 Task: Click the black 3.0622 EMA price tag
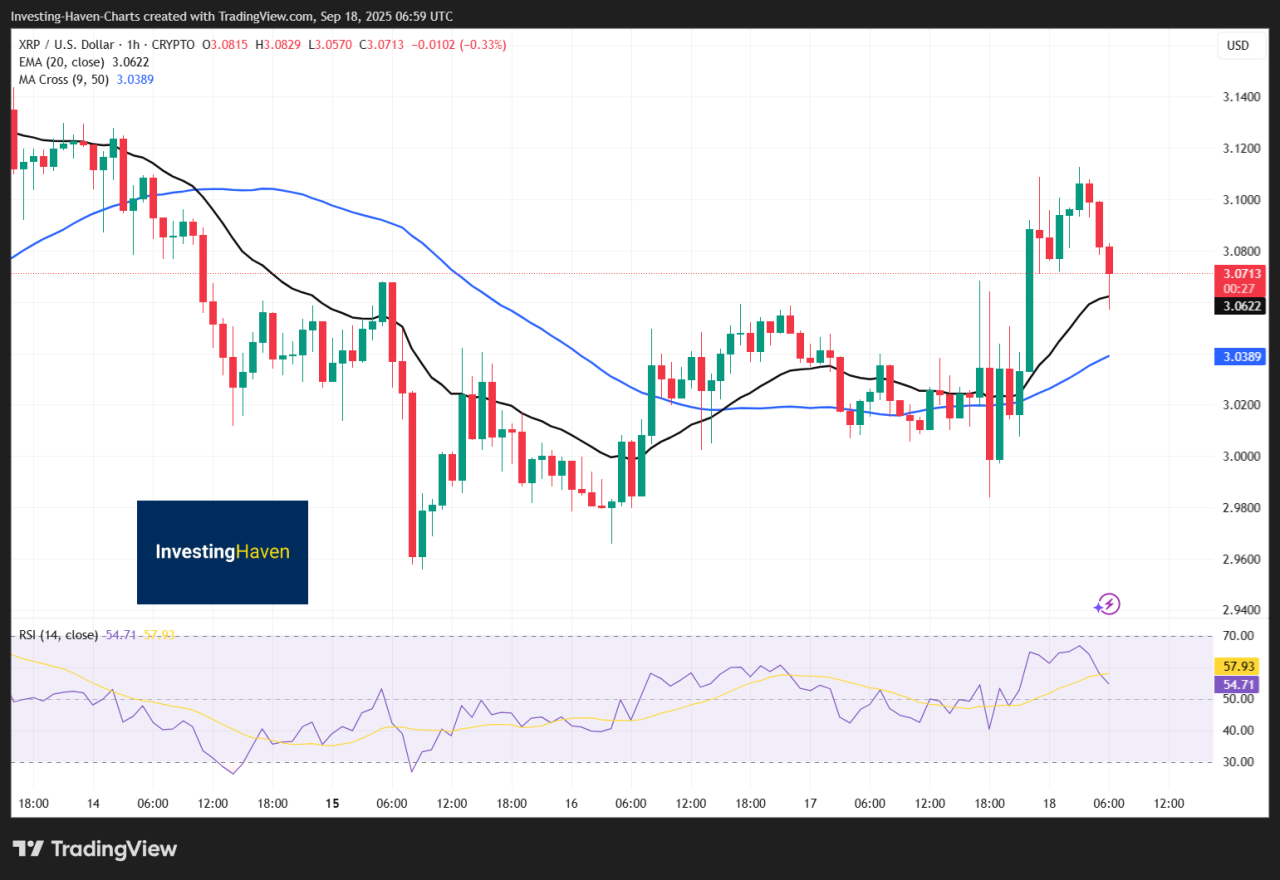1238,306
